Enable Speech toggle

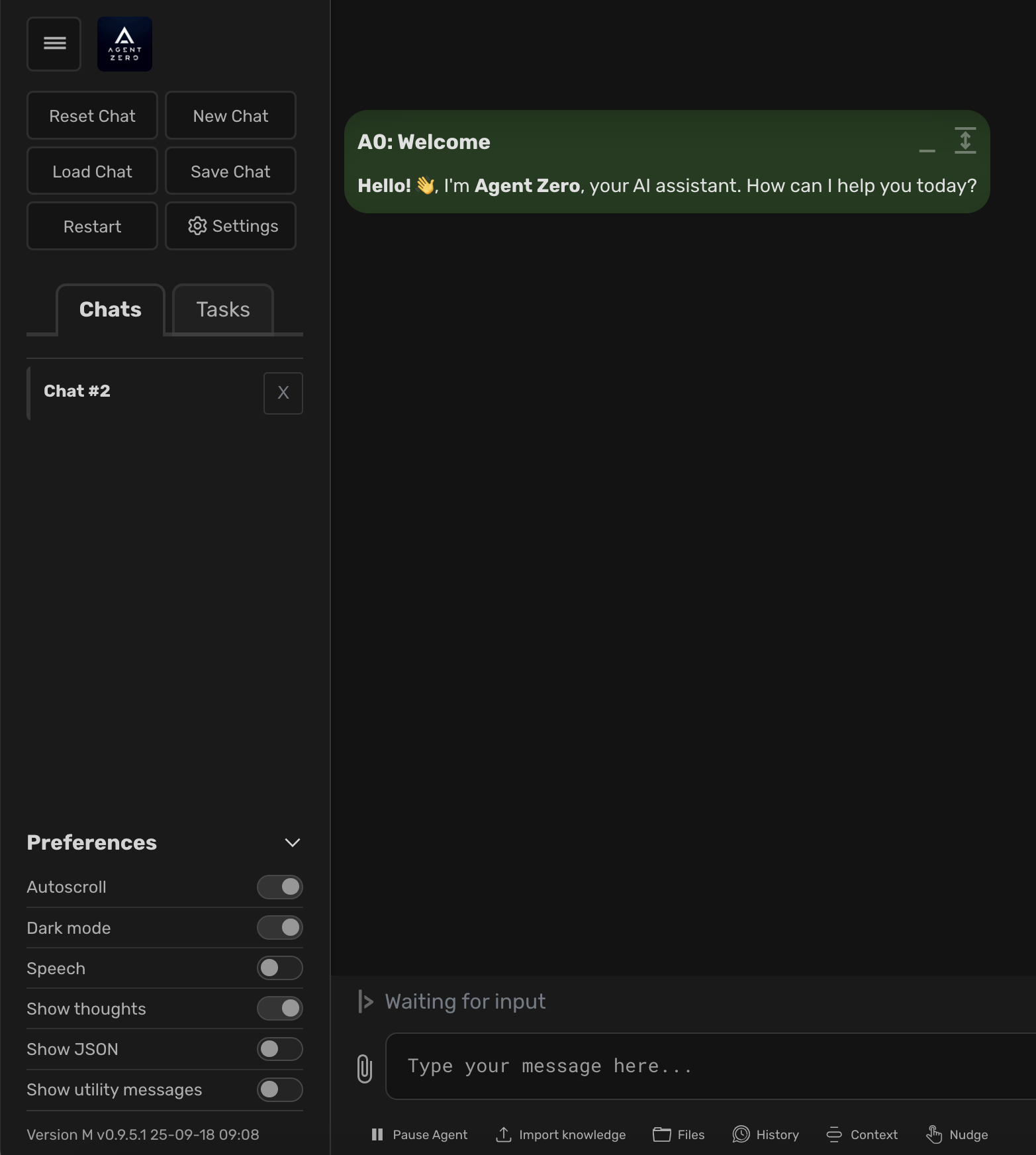280,968
